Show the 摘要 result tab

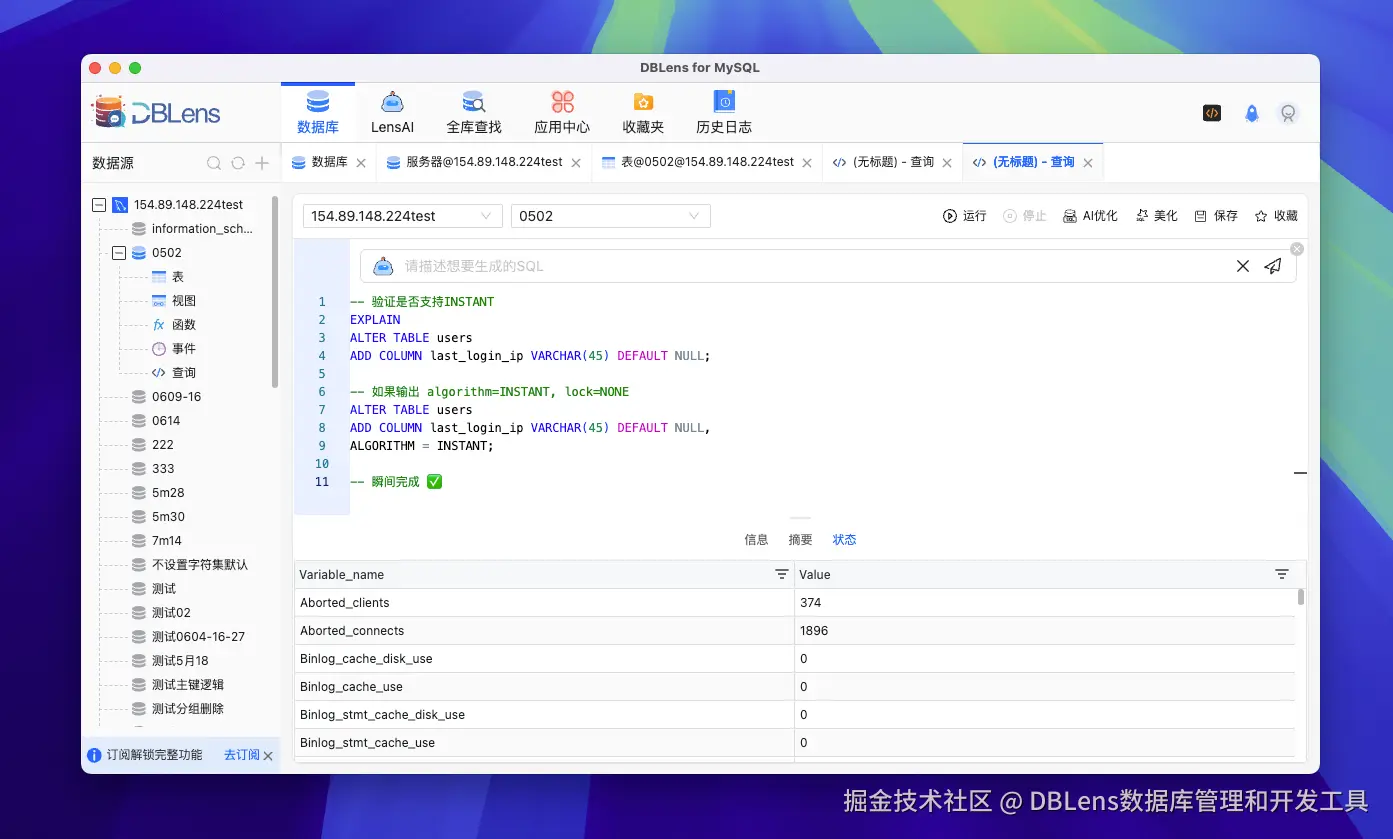point(801,540)
